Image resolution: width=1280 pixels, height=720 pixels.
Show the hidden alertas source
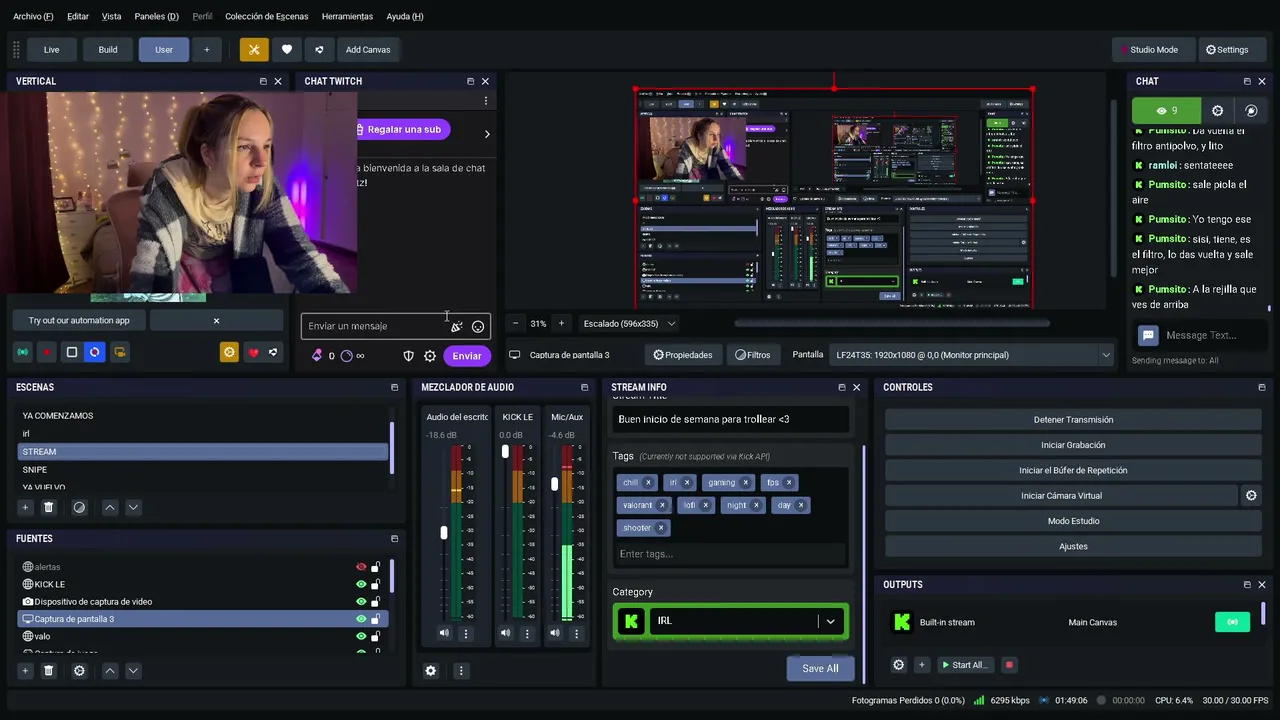click(361, 567)
